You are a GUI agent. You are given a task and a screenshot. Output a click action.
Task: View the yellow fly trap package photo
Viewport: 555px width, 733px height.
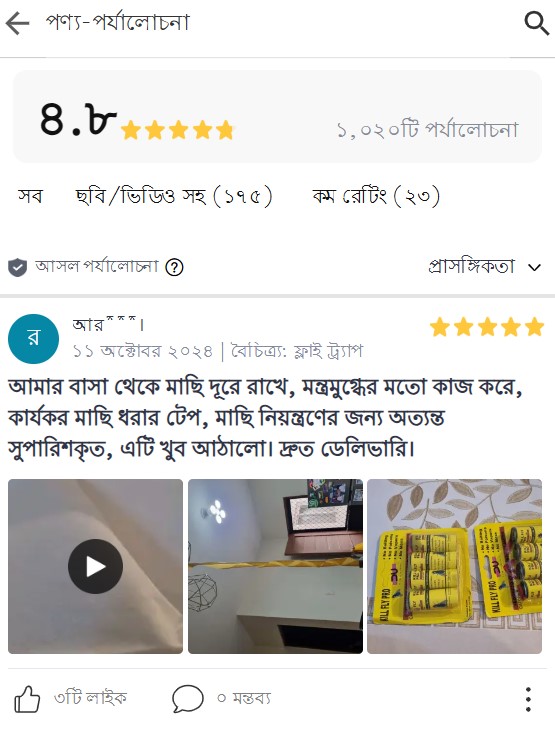[454, 567]
